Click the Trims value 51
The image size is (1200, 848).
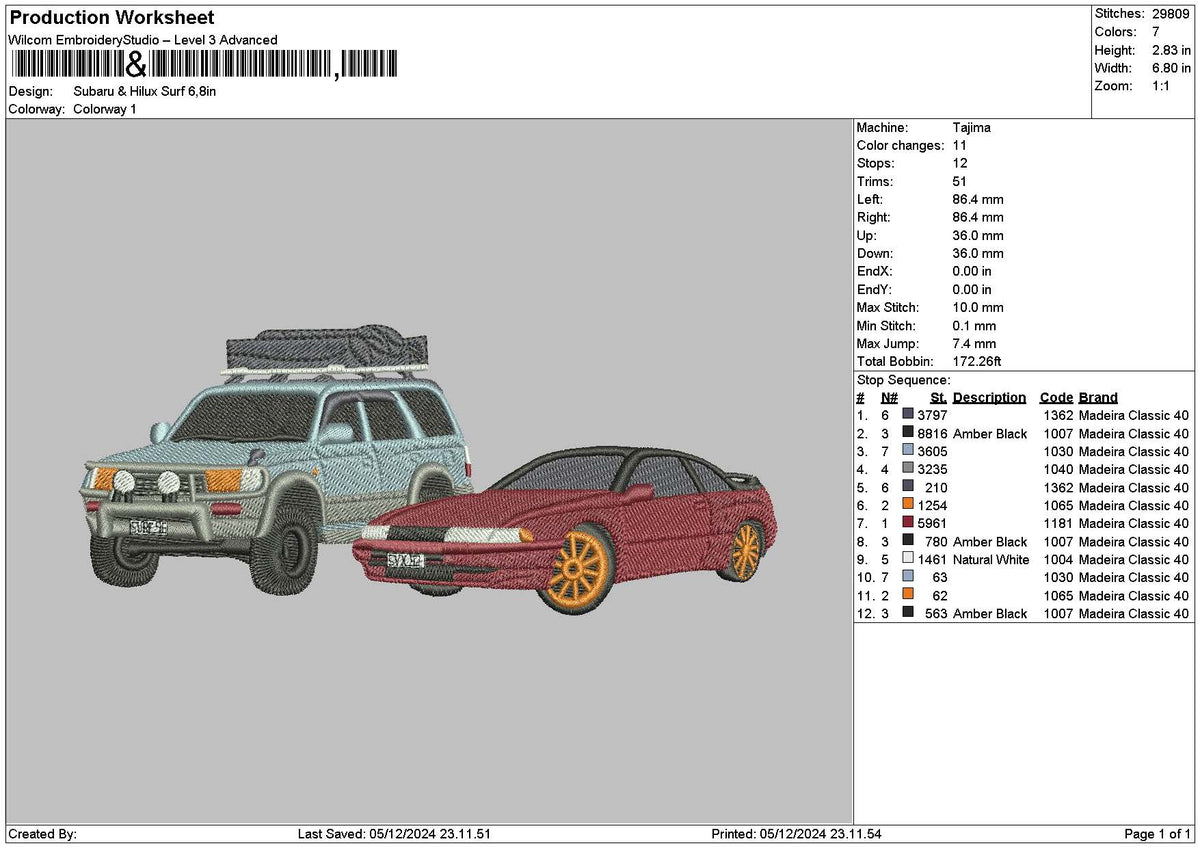tap(960, 182)
